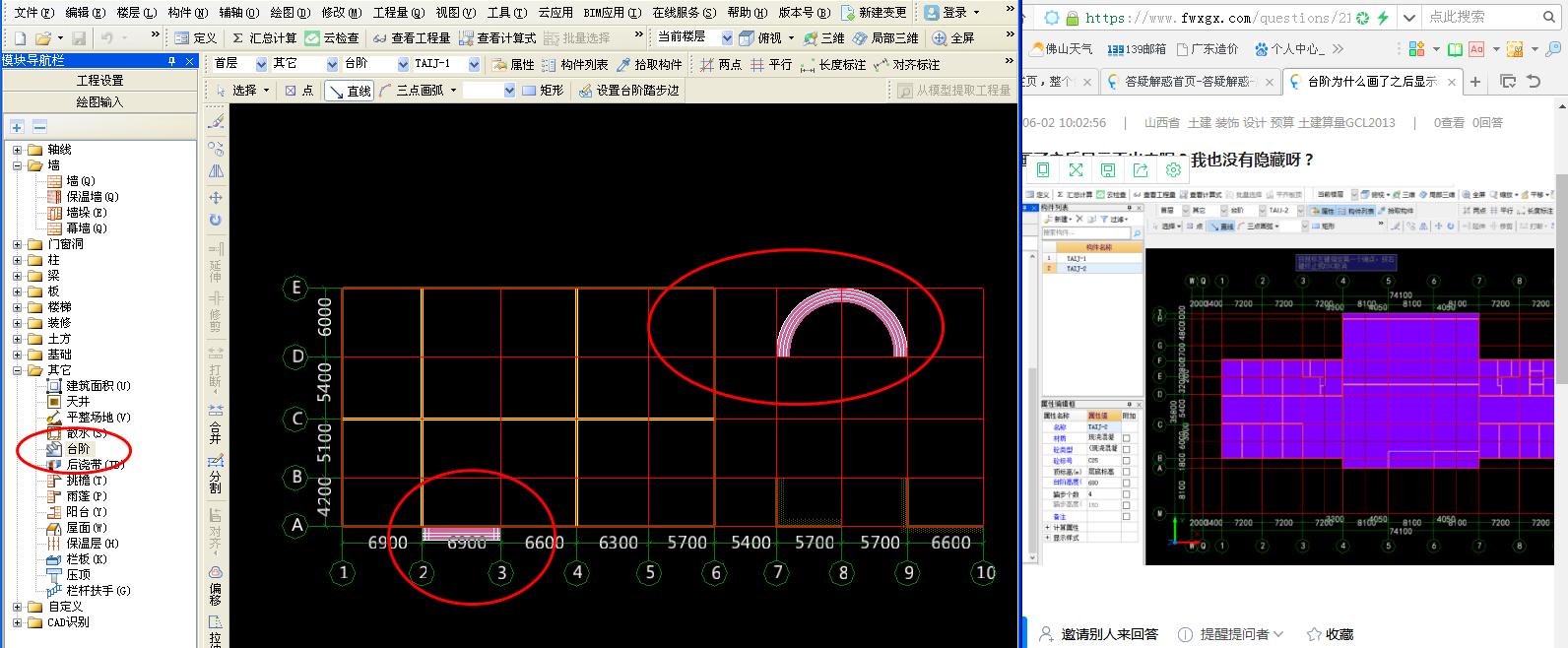Viewport: 1568px width, 648px height.
Task: Click the 定义 (Define) toolbar button
Action: (x=196, y=37)
